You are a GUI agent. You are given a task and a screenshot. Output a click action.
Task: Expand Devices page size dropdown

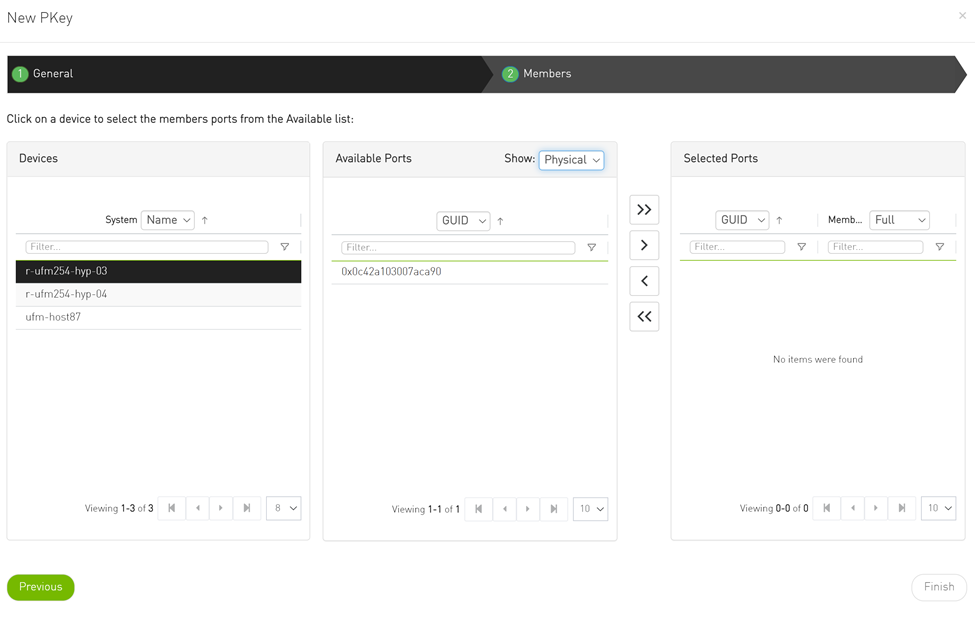coord(284,508)
